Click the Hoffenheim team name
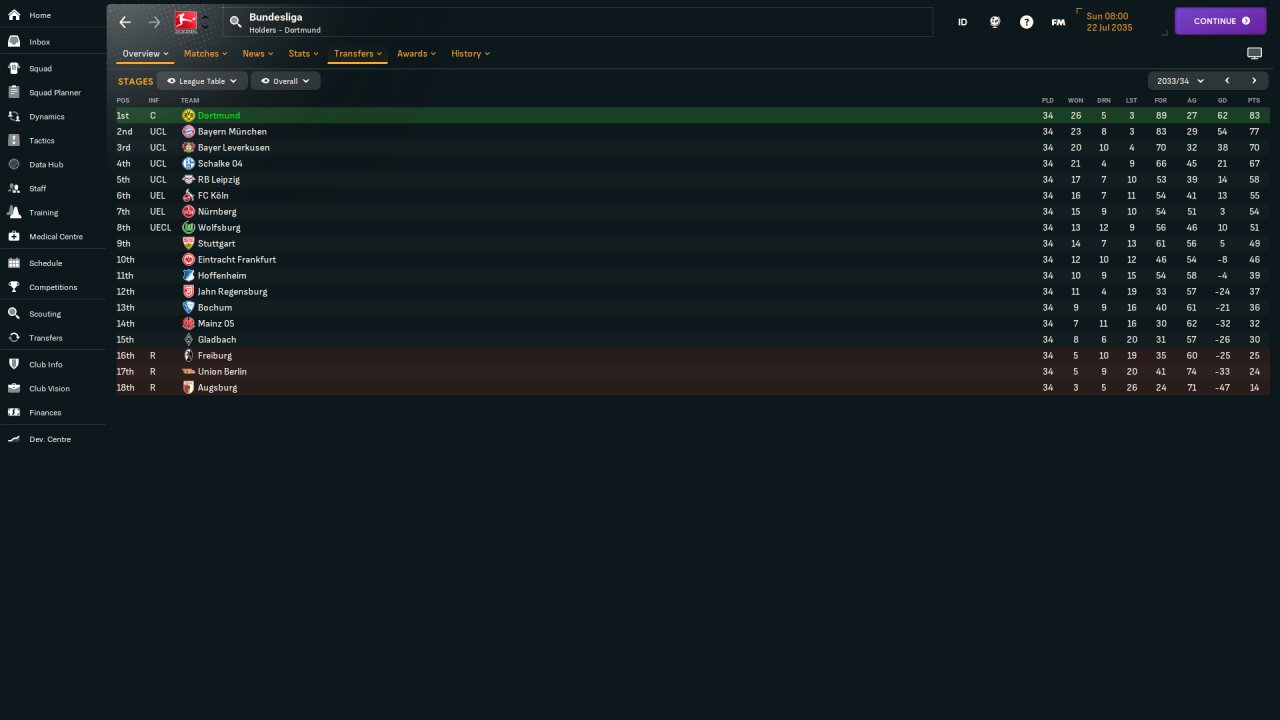1280x720 pixels. 222,276
